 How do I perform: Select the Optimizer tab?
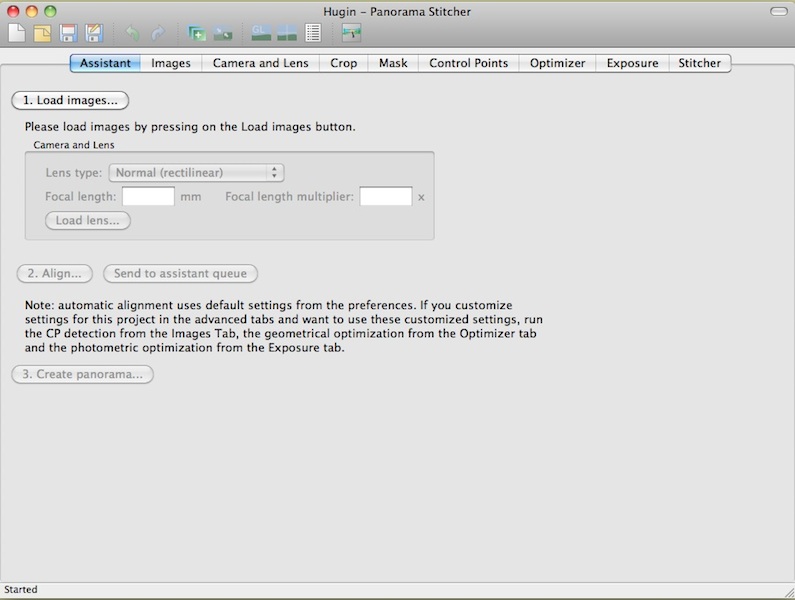(x=557, y=63)
